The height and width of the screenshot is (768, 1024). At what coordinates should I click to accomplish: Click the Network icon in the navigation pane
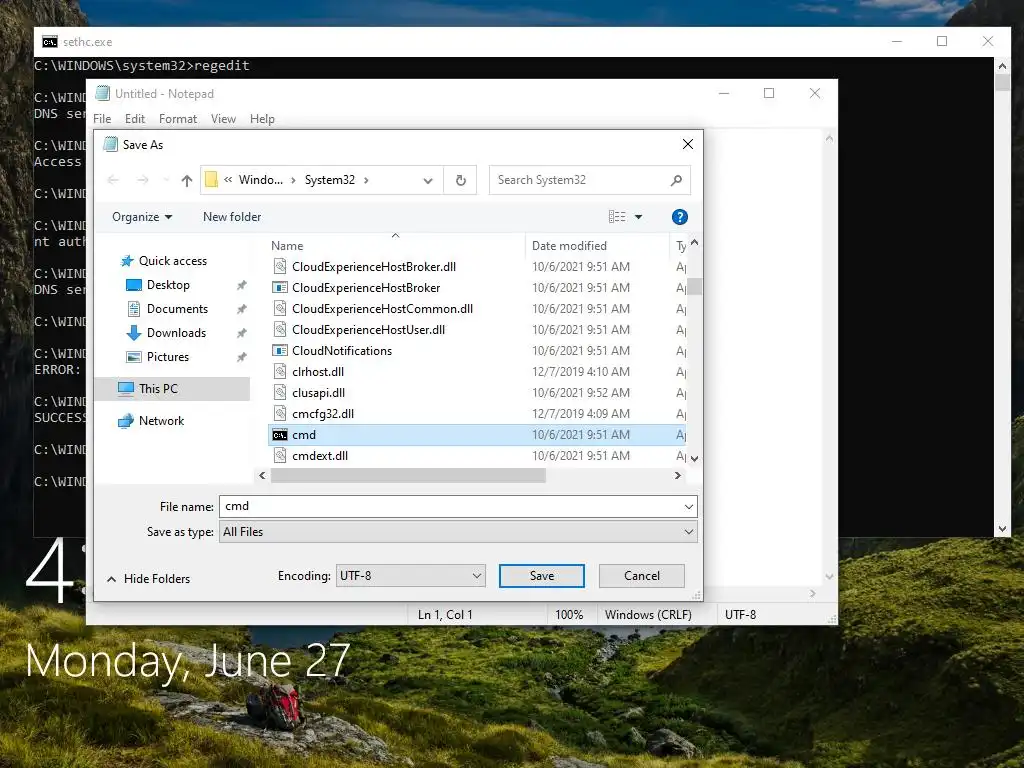point(125,421)
